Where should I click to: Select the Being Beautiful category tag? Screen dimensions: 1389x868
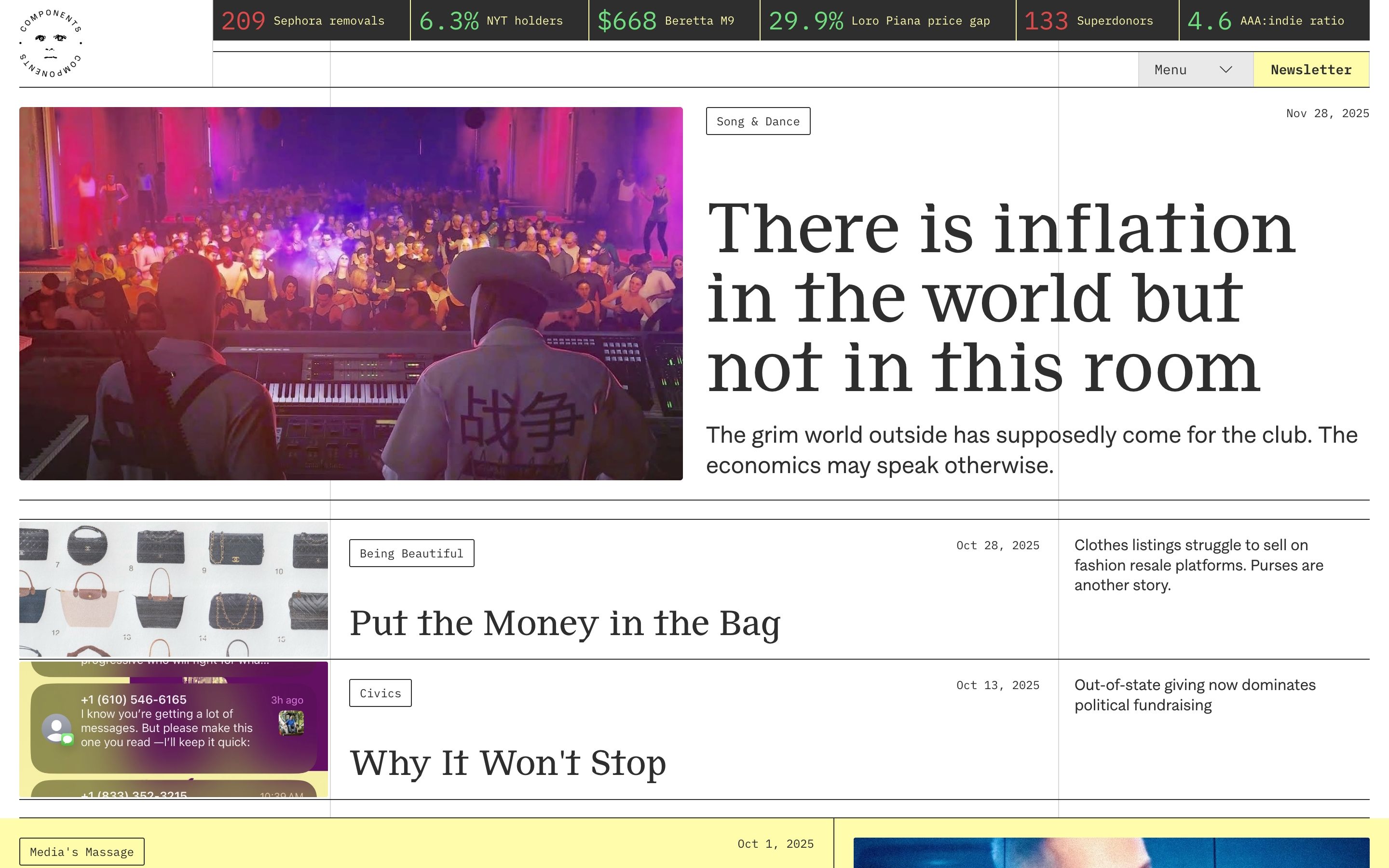tap(411, 553)
